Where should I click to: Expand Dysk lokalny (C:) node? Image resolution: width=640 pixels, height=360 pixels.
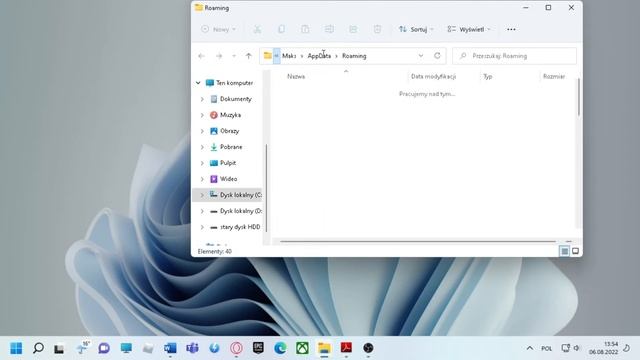[202, 195]
